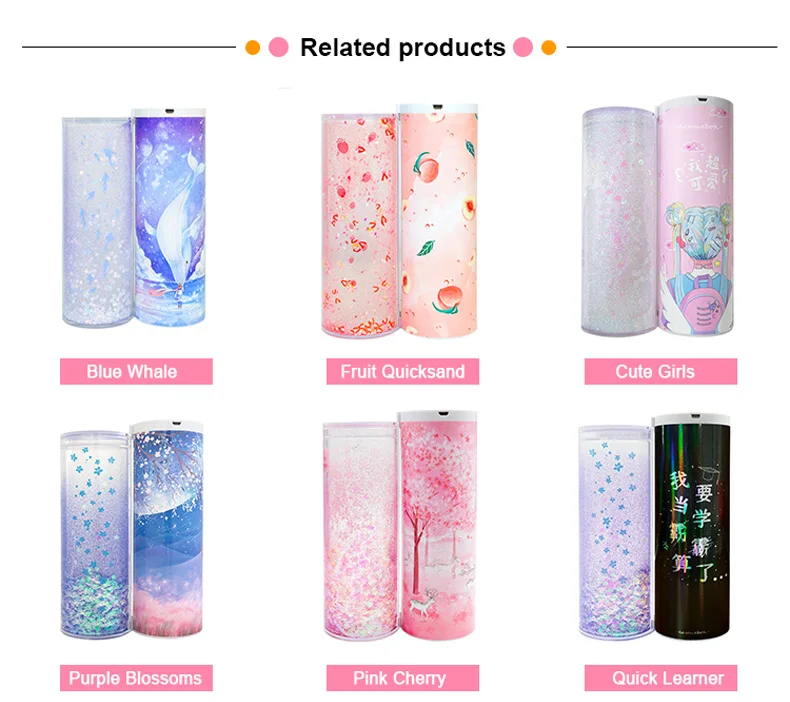This screenshot has width=790, height=702.
Task: Open the Cute Girls pencil case image
Action: (658, 217)
